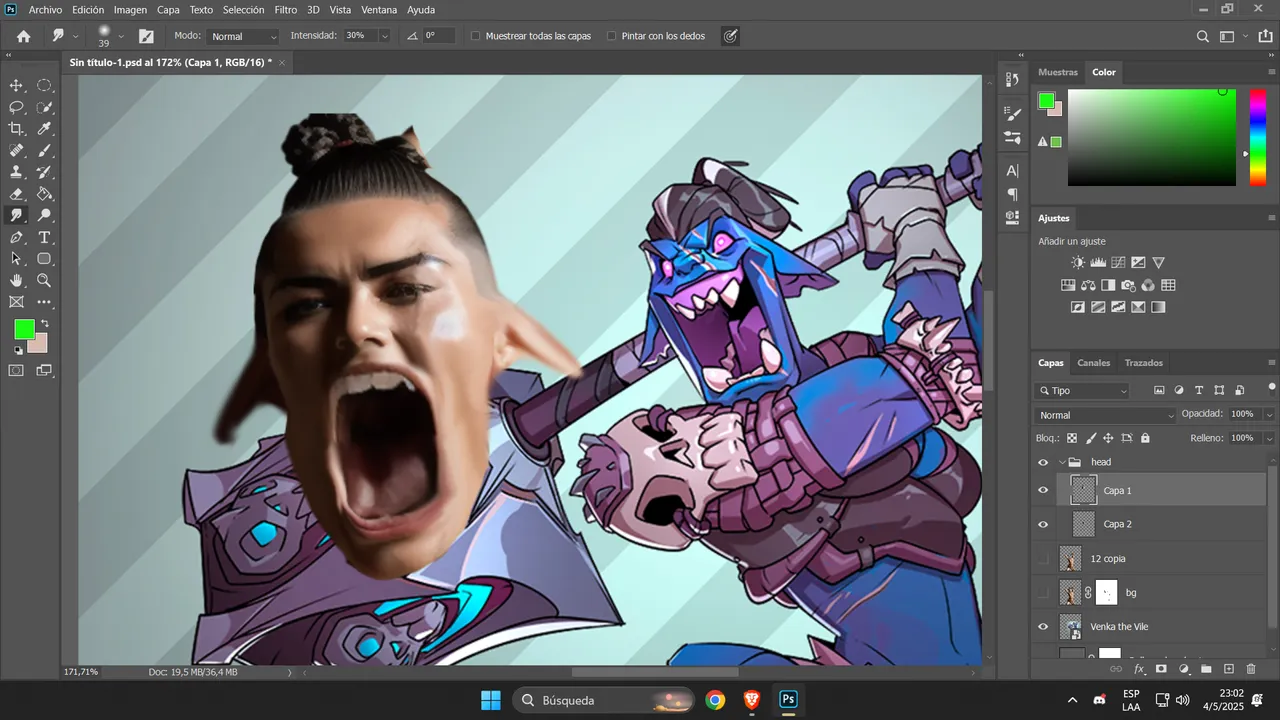The width and height of the screenshot is (1280, 720).
Task: Select the Frame tool
Action: point(16,302)
